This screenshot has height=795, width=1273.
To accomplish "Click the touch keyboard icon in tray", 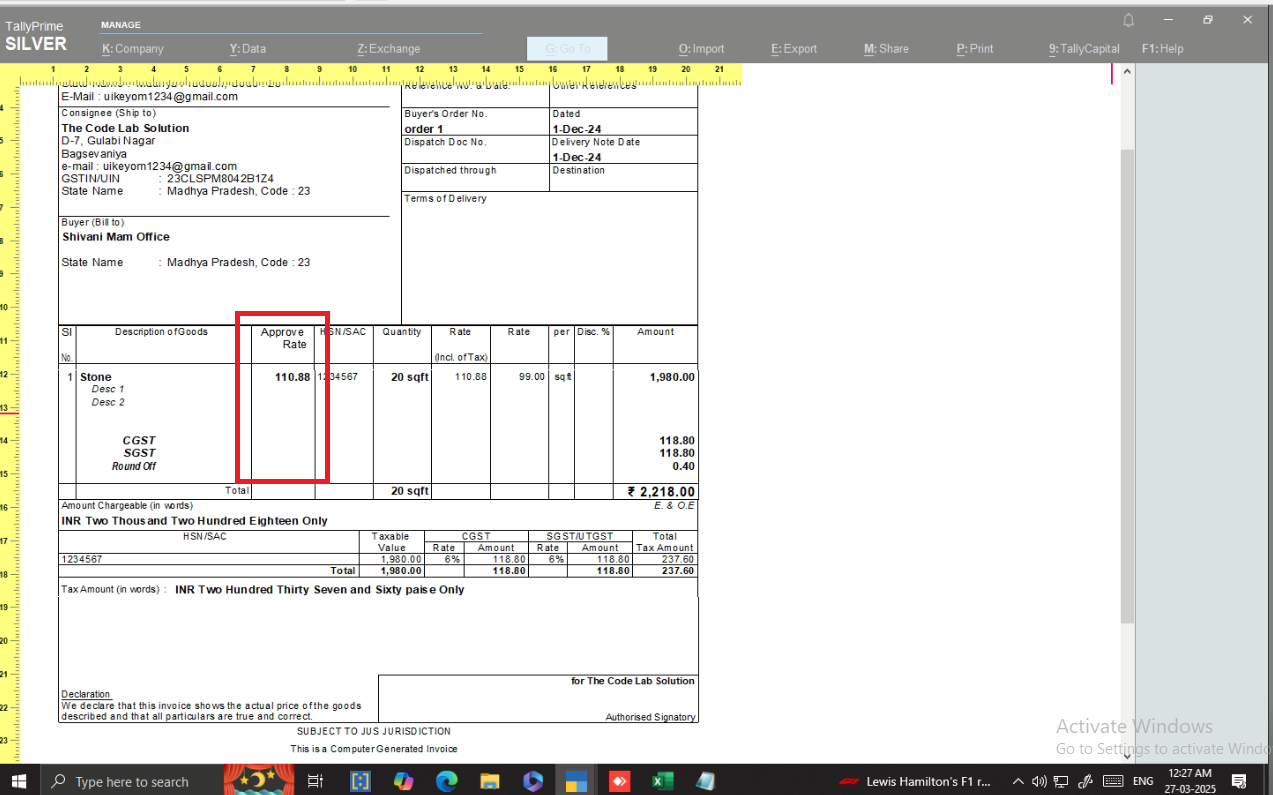I will tap(1112, 781).
